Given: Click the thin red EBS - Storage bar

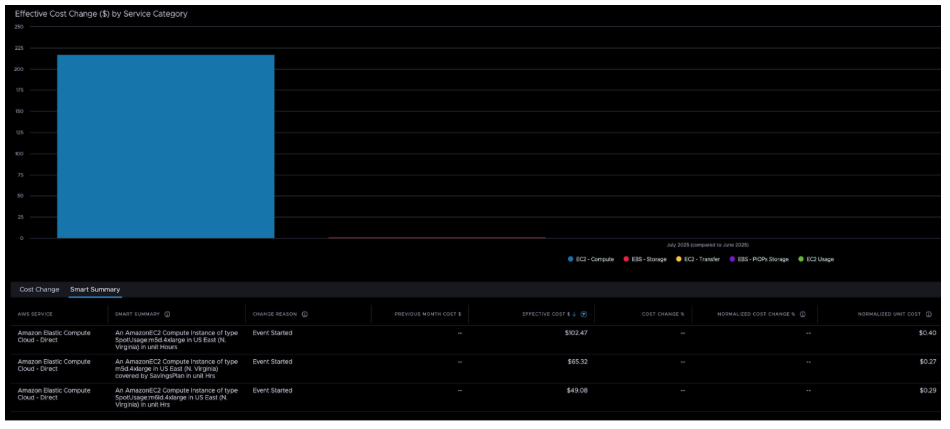Looking at the screenshot, I should [x=437, y=238].
